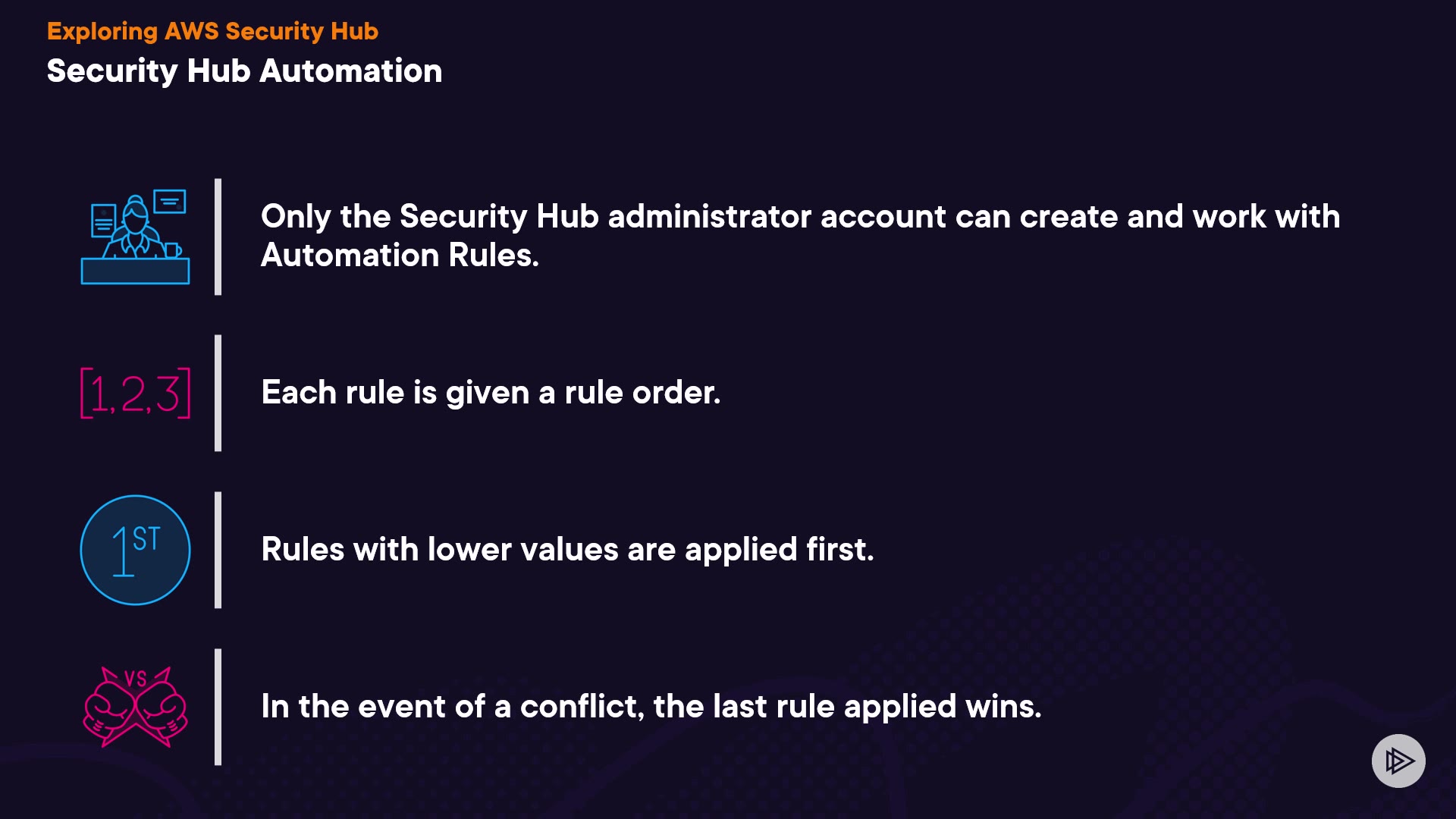Click the divider bar beside the 1ST icon
The width and height of the screenshot is (1456, 819).
[x=218, y=550]
